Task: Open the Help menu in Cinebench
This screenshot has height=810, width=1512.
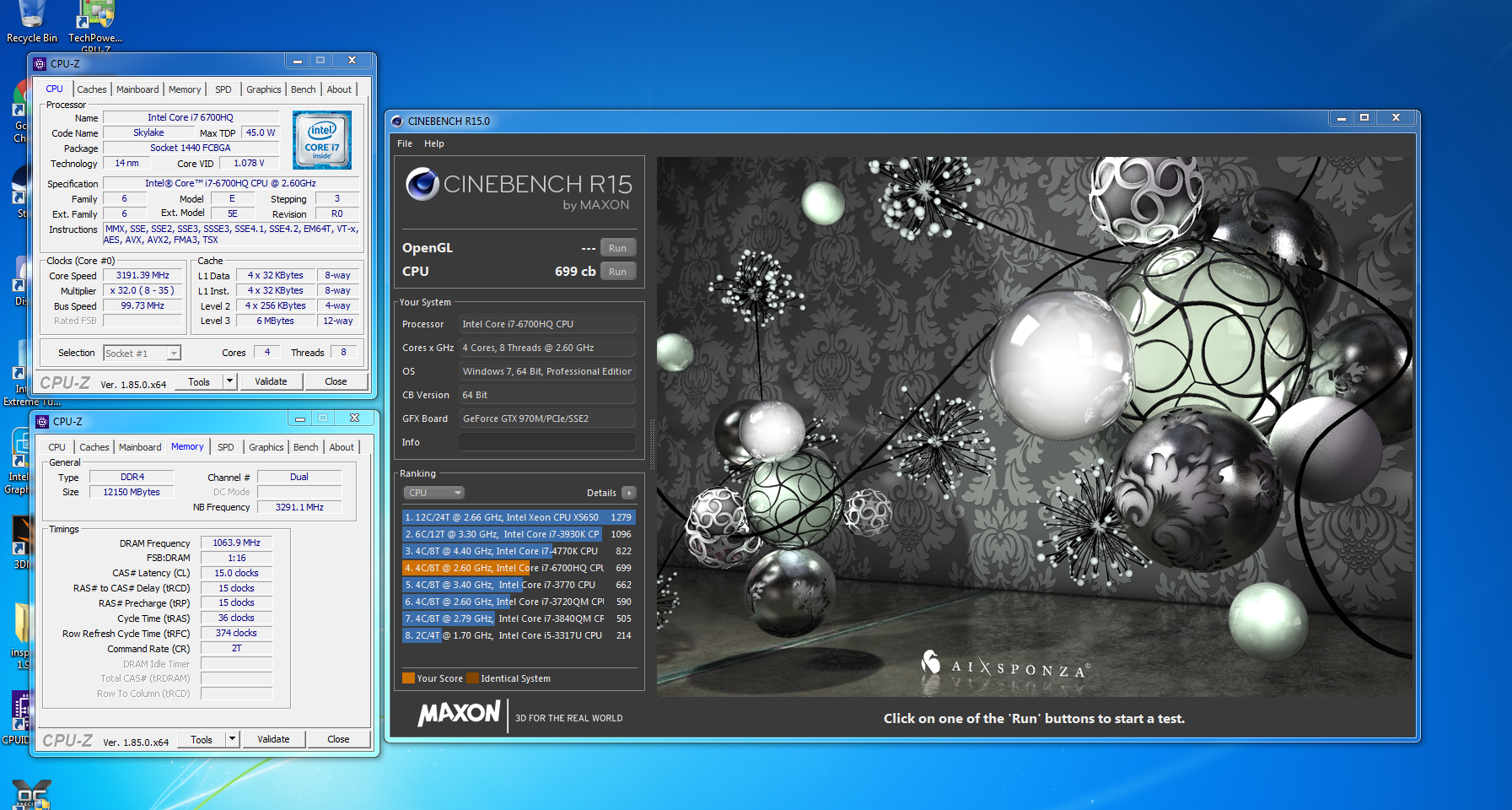Action: pos(434,143)
